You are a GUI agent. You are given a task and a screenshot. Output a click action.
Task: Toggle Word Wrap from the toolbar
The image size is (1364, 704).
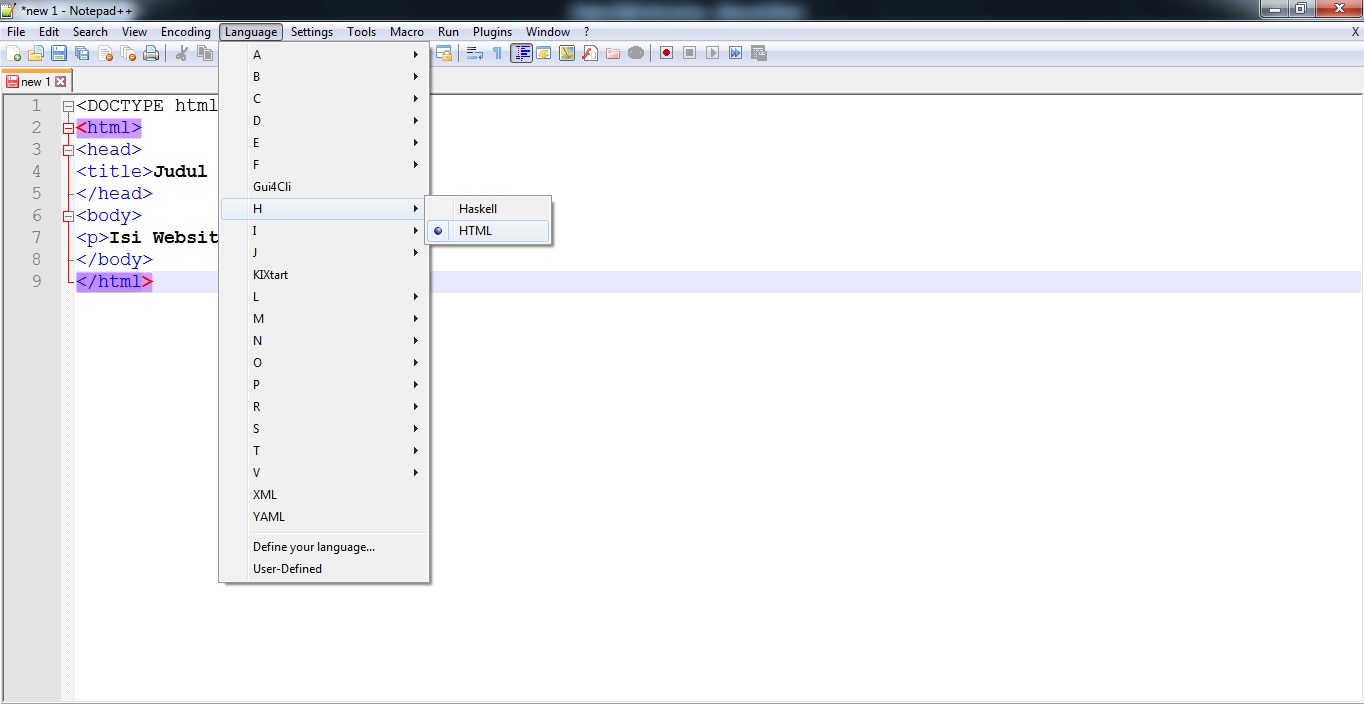coord(474,53)
